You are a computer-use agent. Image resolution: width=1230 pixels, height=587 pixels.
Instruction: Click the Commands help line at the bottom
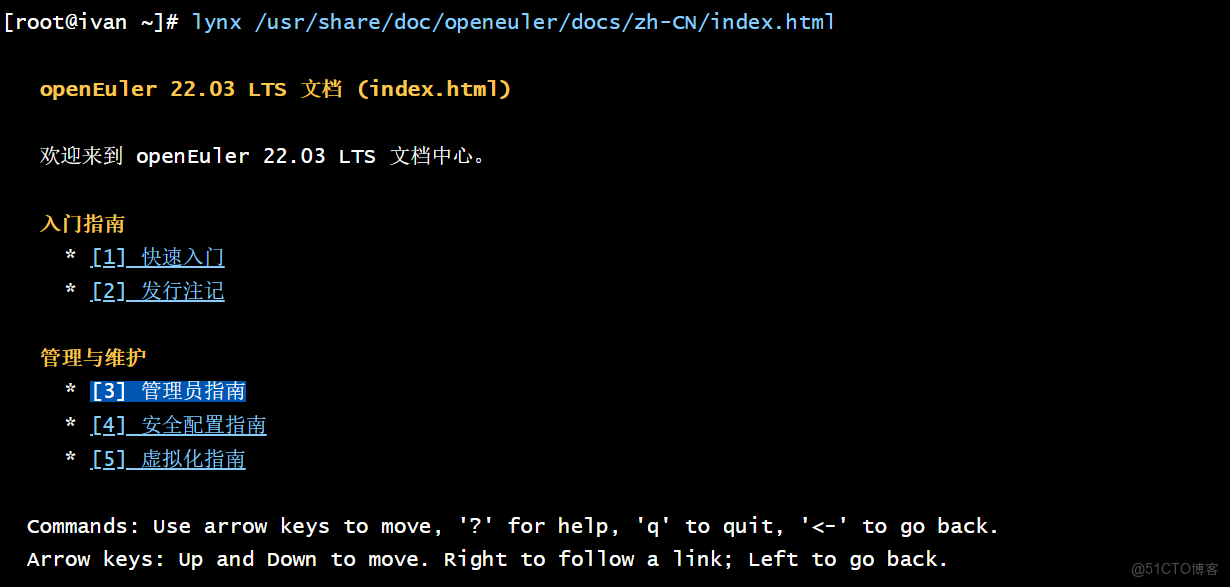point(512,526)
